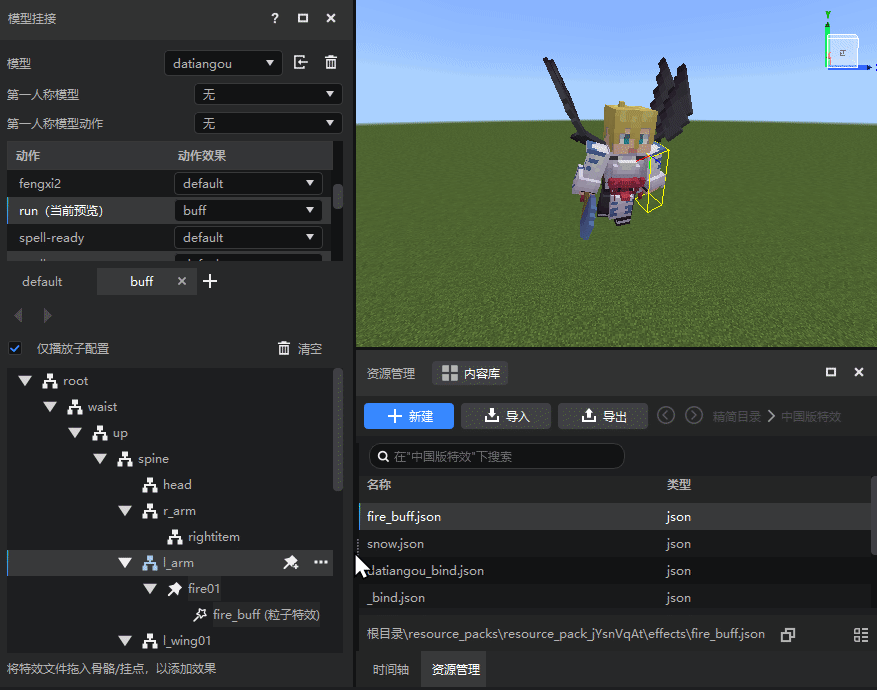Click the waist bone icon
Screen dimensions: 877x690
pyautogui.click(x=74, y=407)
